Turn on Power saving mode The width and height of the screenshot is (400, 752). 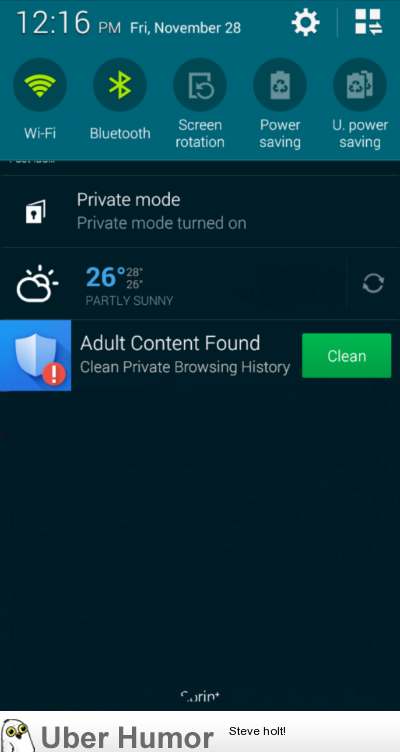280,85
